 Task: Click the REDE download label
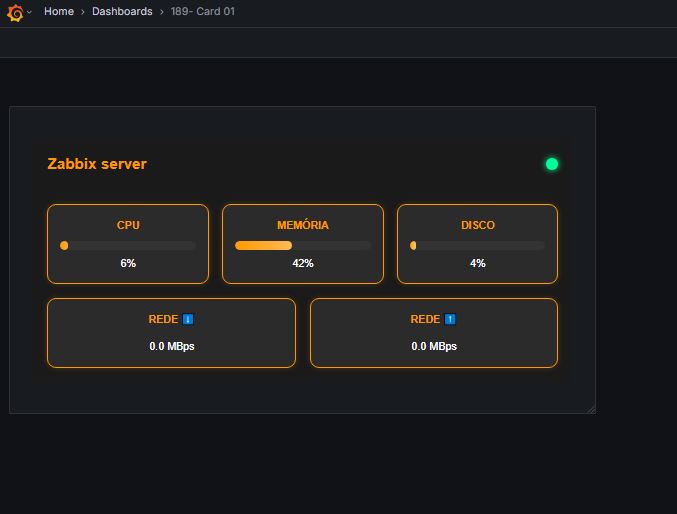click(163, 319)
